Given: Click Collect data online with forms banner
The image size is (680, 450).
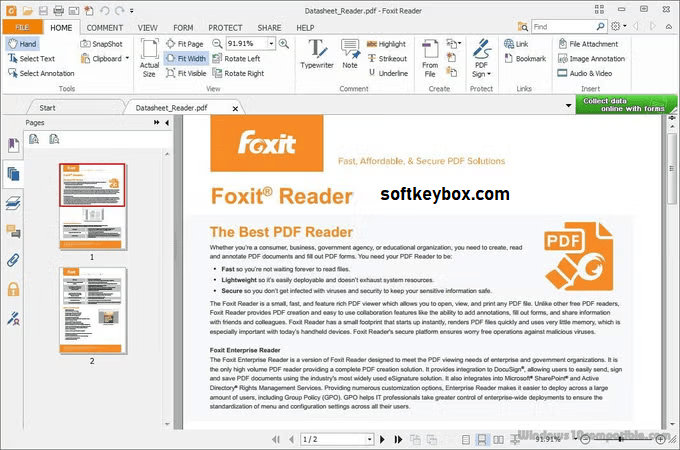Looking at the screenshot, I should pyautogui.click(x=626, y=104).
